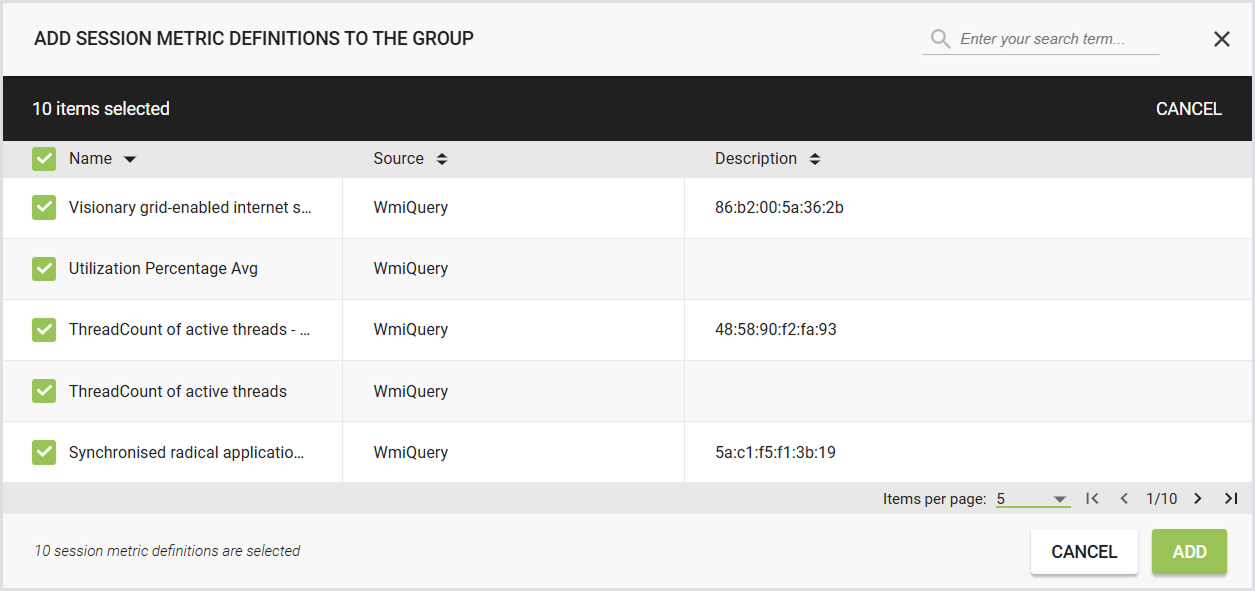Deselect ThreadCount of active threads checkbox
This screenshot has height=591, width=1255.
(x=44, y=391)
